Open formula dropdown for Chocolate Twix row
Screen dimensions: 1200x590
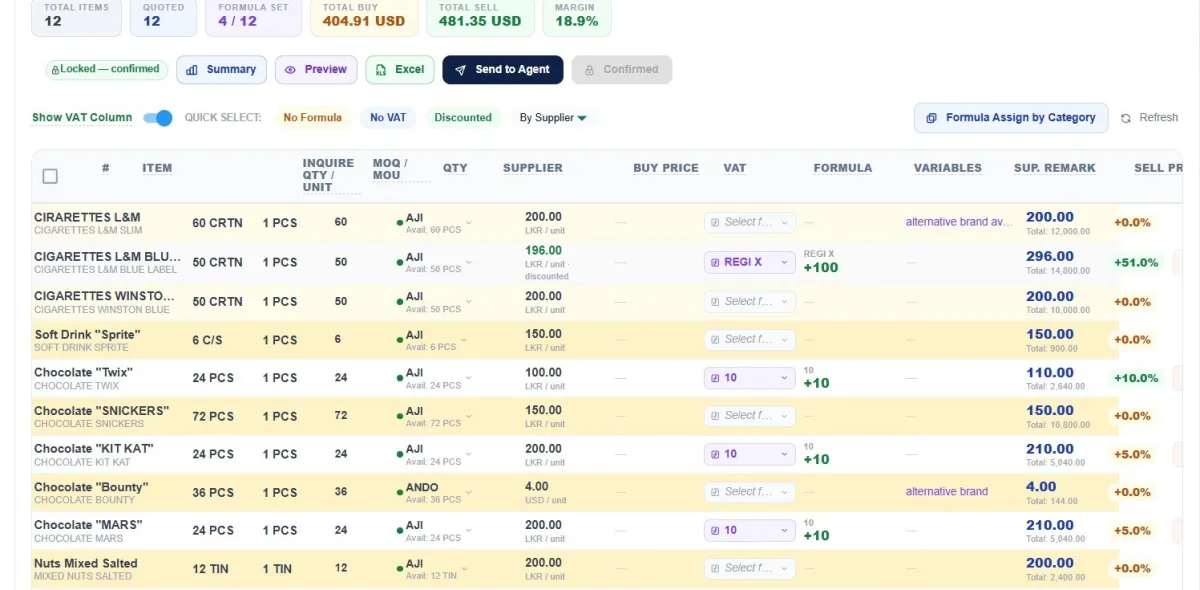[x=750, y=378]
